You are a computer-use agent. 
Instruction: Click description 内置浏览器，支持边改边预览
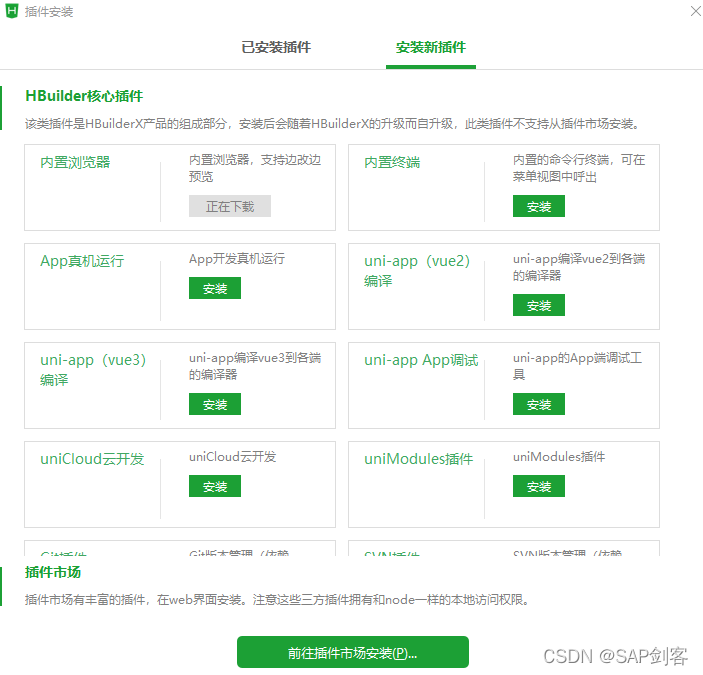[x=255, y=168]
